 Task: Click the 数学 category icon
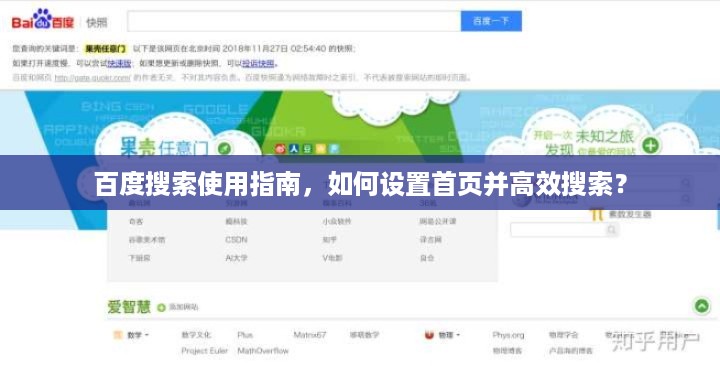(x=118, y=335)
